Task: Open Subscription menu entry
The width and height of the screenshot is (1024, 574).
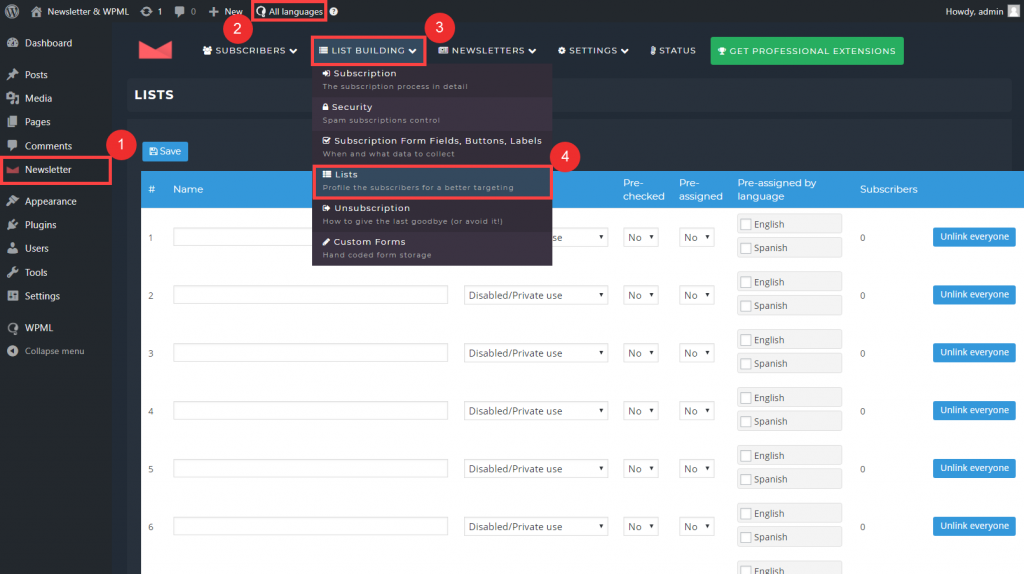Action: [x=432, y=80]
